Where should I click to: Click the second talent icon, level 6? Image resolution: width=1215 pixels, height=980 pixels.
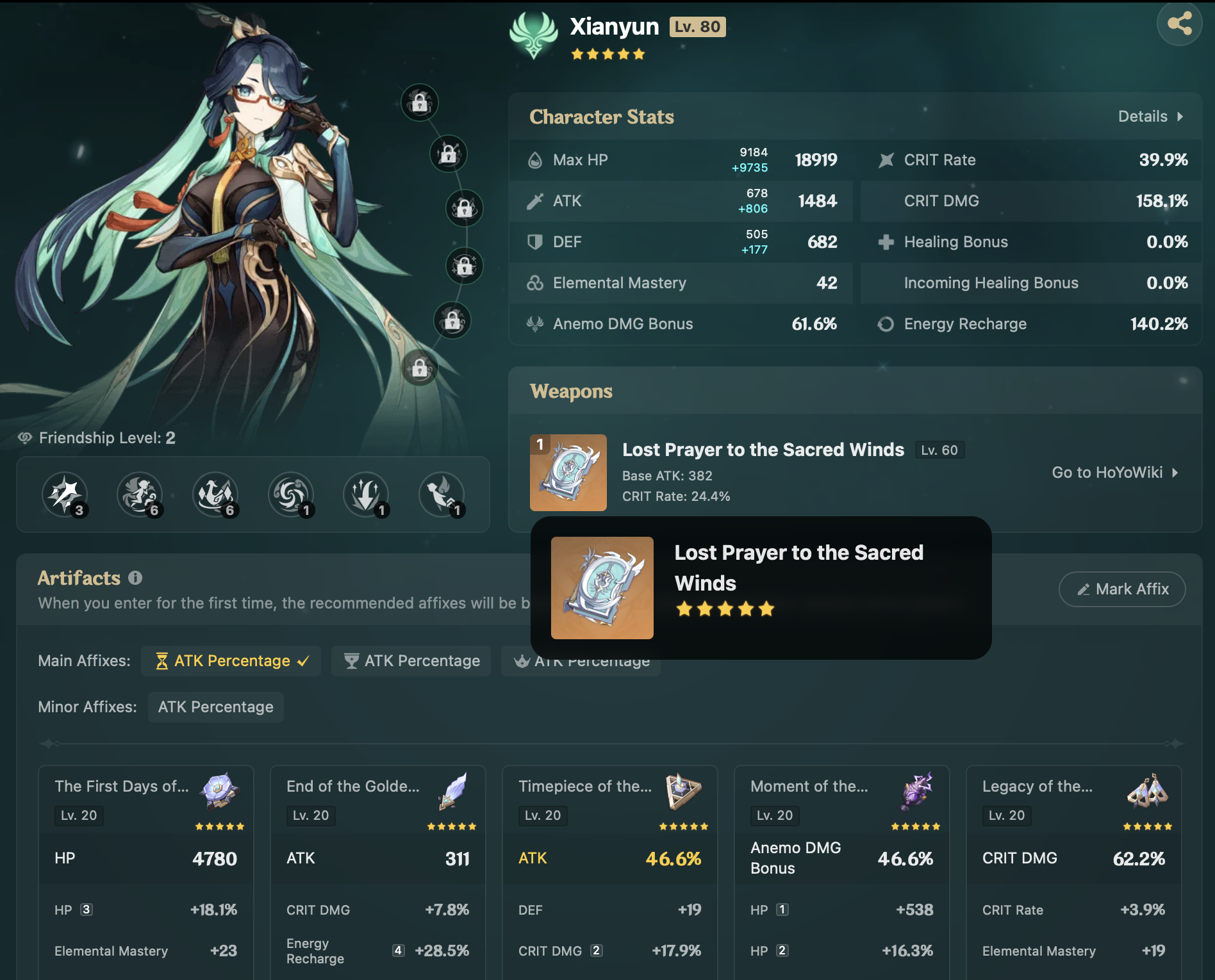(140, 494)
